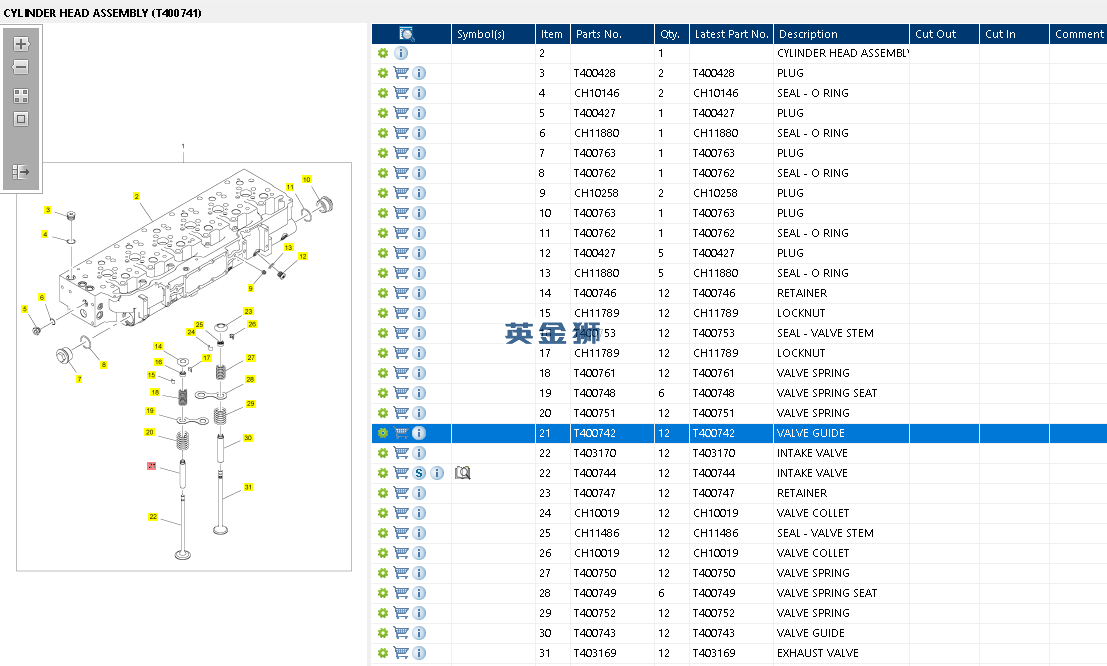Select callout 2 on the cylinder head diagram
The height and width of the screenshot is (666, 1107).
pyautogui.click(x=136, y=196)
